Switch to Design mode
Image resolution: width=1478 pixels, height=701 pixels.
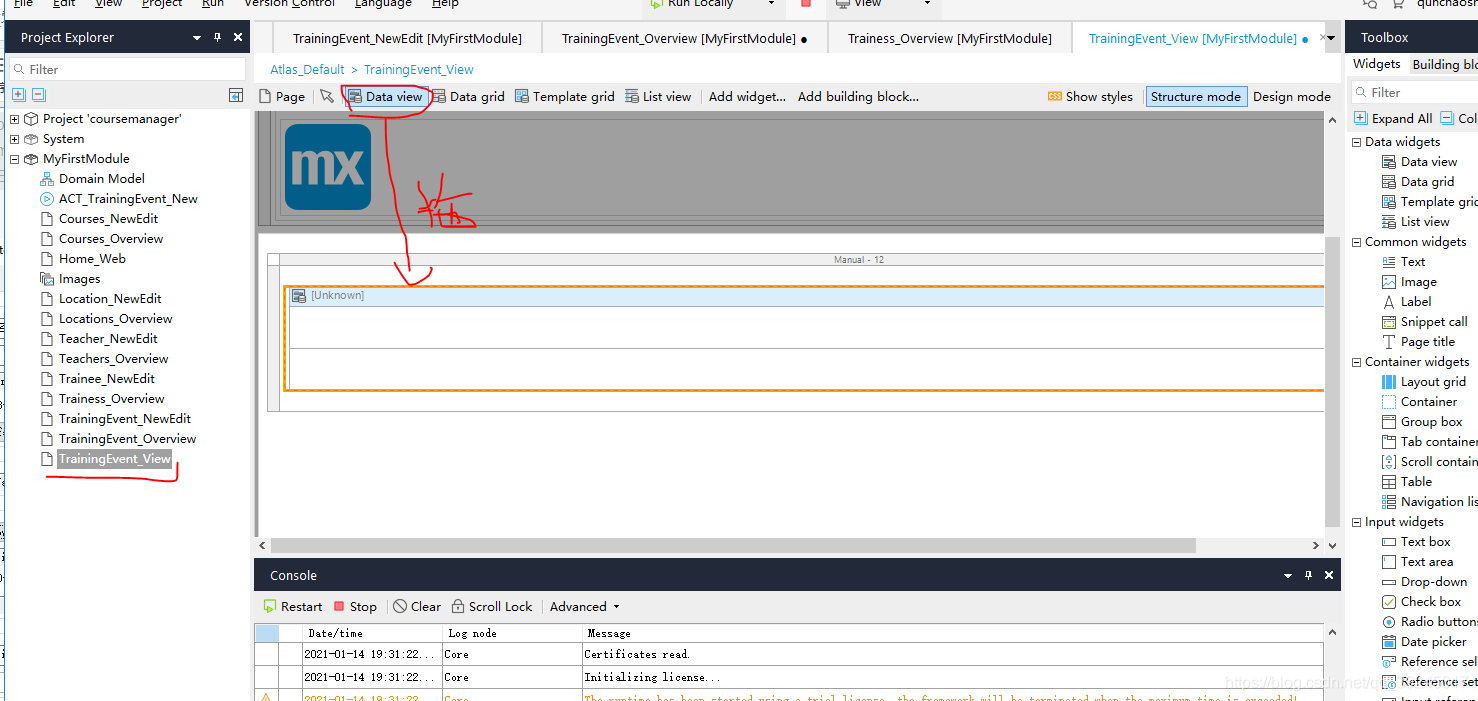click(x=1291, y=97)
